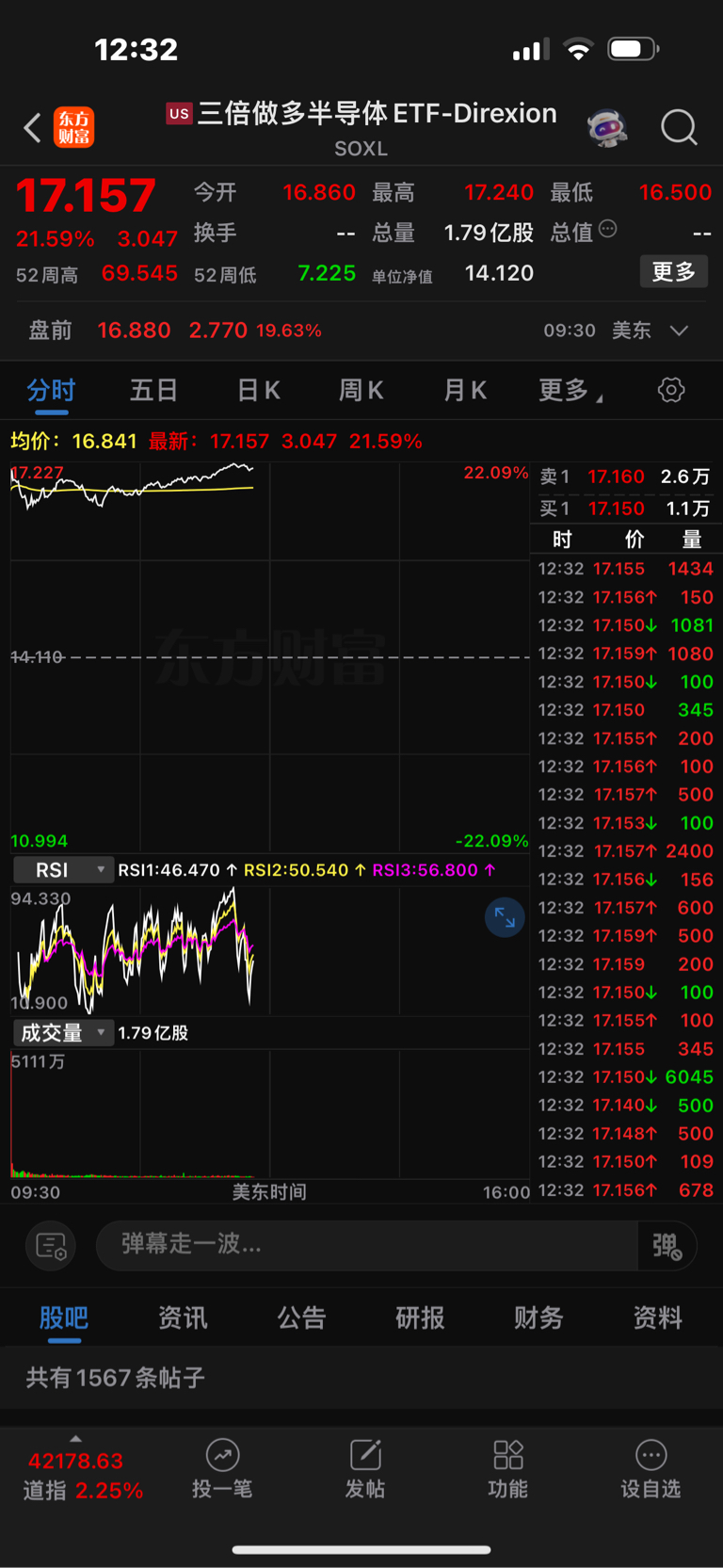Tap the 均价 16.841 label
The height and width of the screenshot is (1568, 723).
point(73,441)
